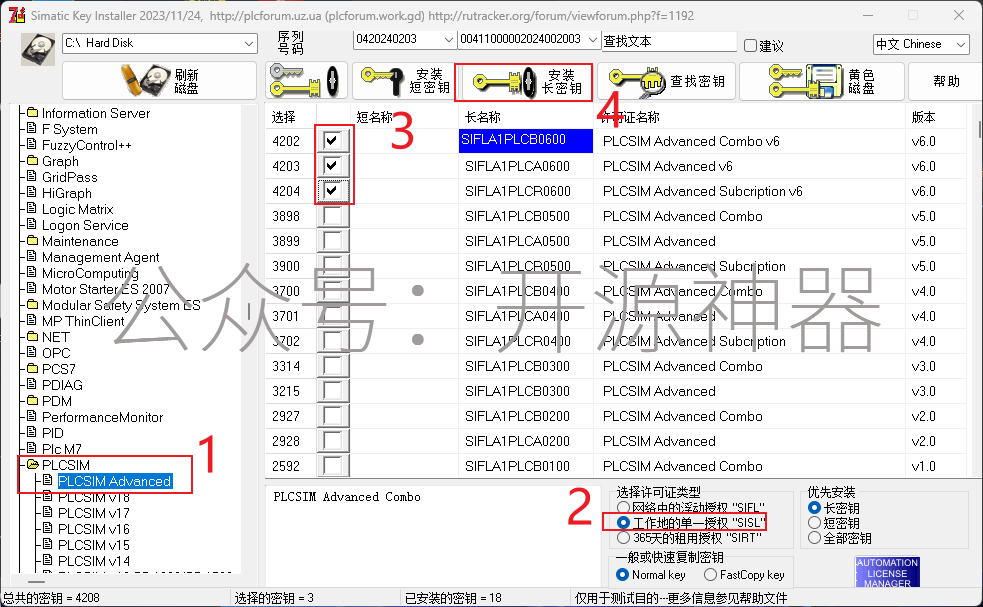This screenshot has height=607, width=983.
Task: Select the SIFLA1PLCB0600 long name cell
Action: (525, 140)
